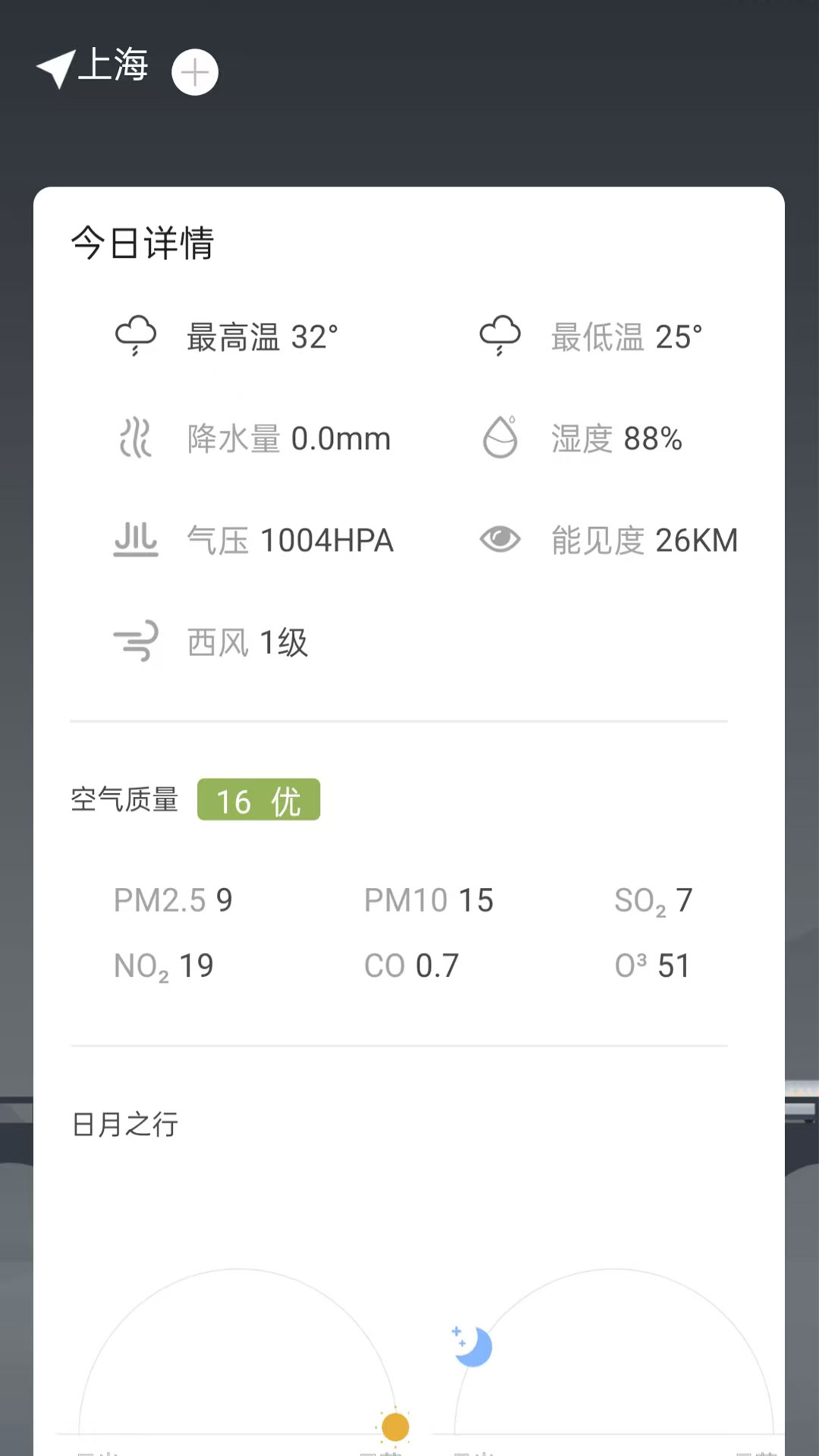Tap the wind icon beside 西风

click(136, 641)
